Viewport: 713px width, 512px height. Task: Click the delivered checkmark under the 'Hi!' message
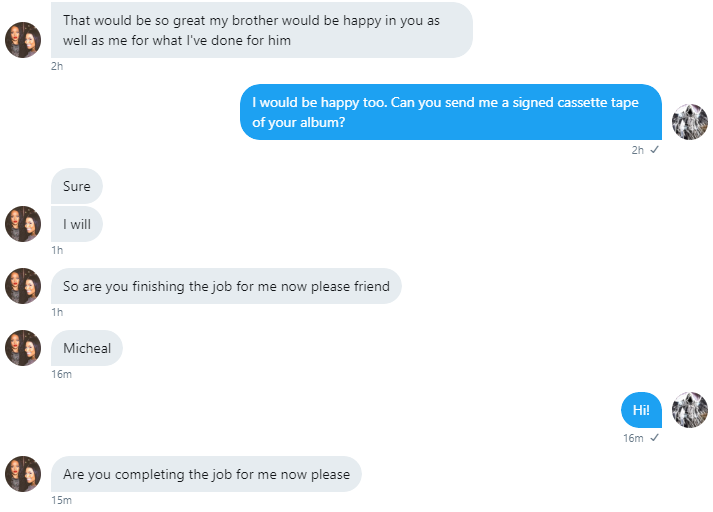(x=654, y=438)
